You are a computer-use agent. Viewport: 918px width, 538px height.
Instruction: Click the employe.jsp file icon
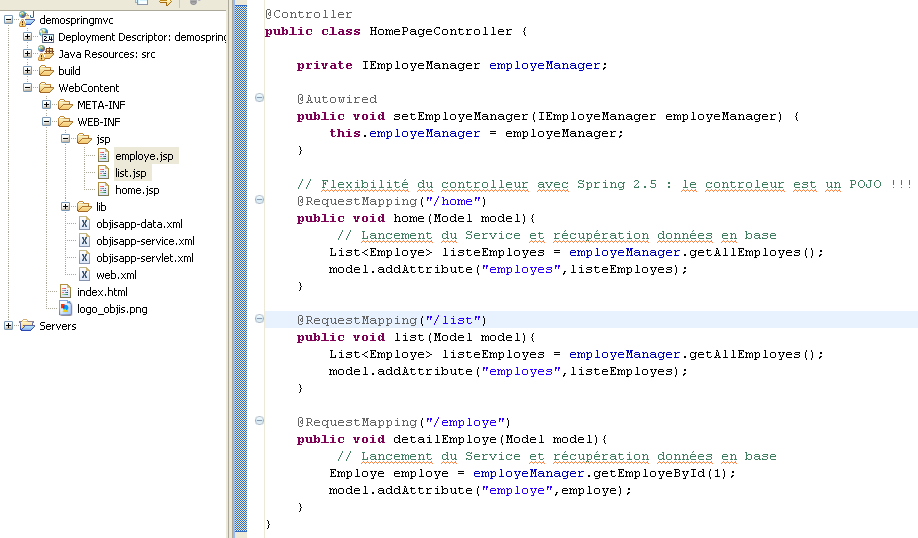click(x=104, y=156)
